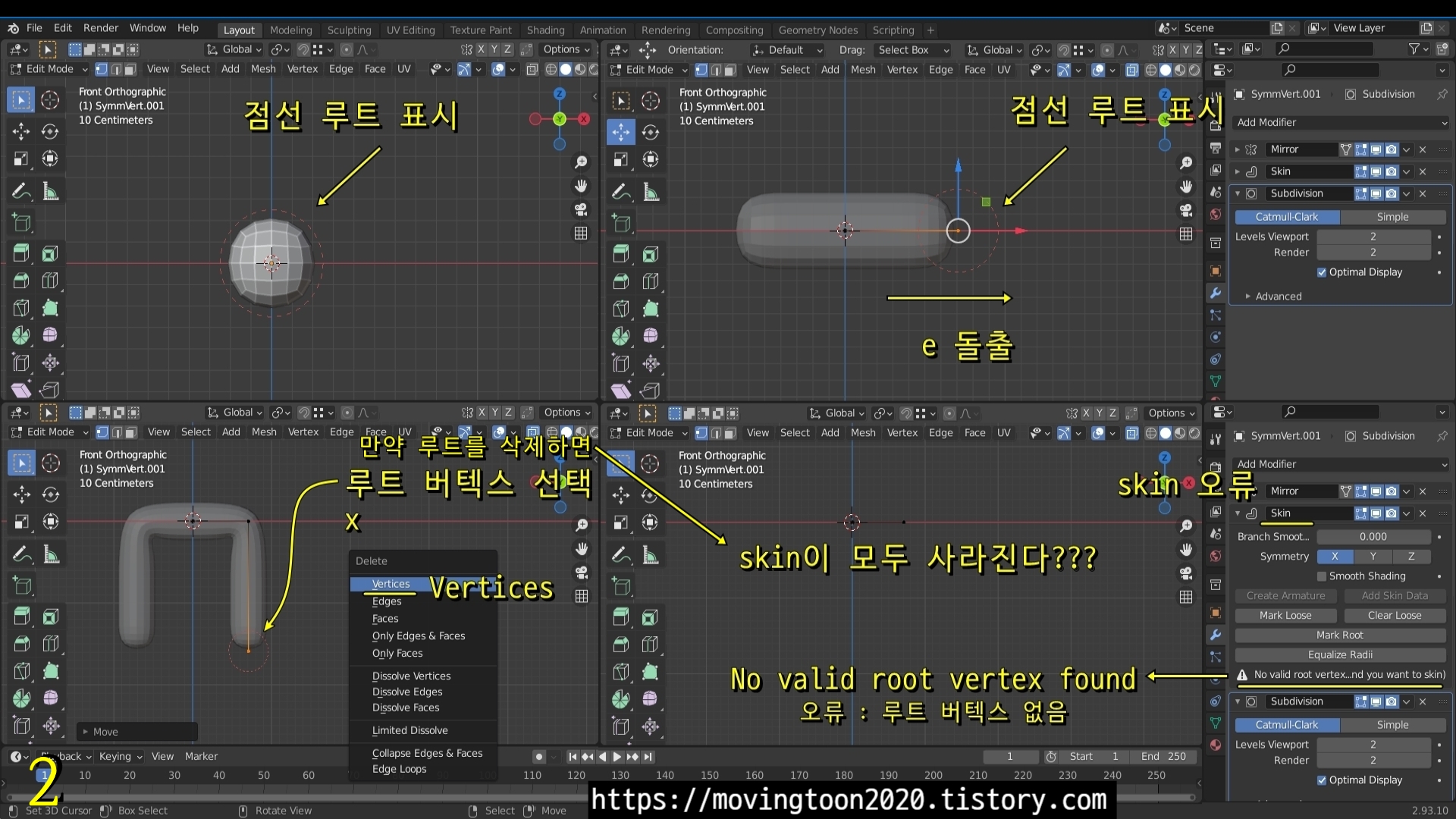Select the Move tool in top-right viewport
This screenshot has width=1456, height=819.
621,132
